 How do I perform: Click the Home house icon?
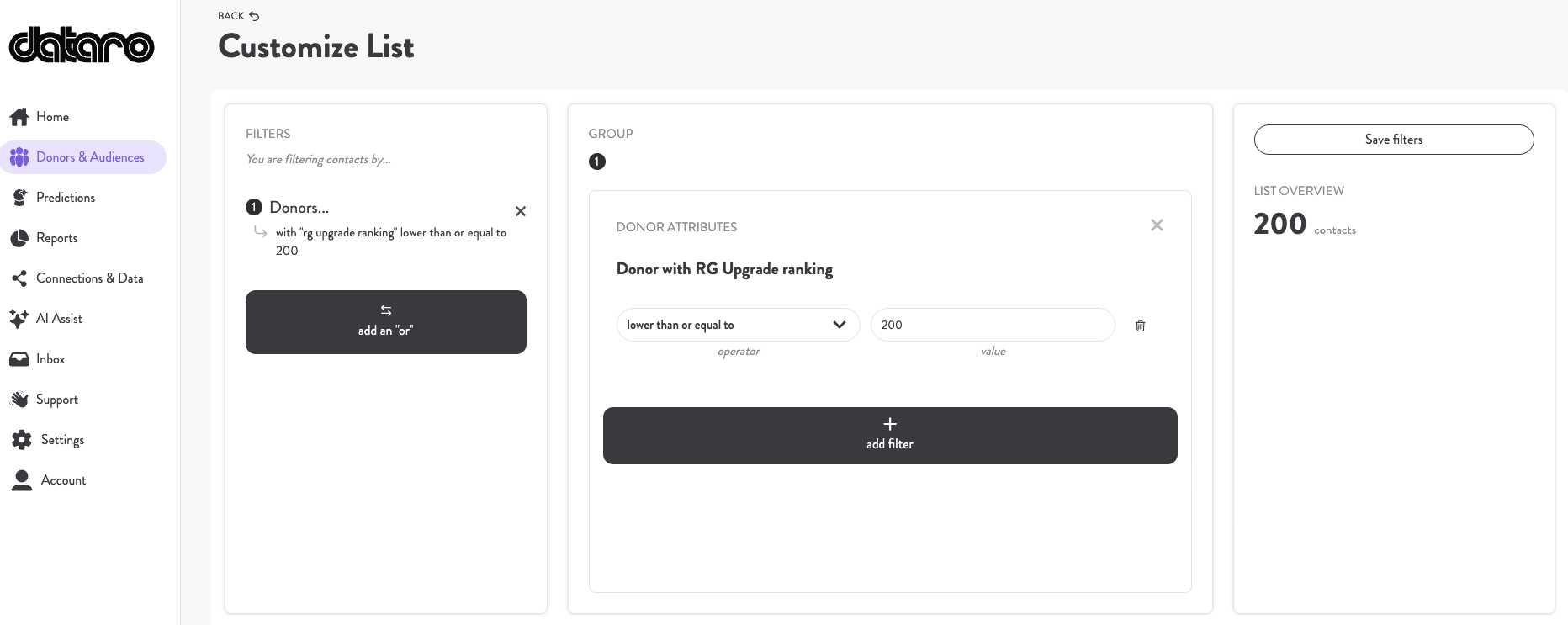click(19, 117)
